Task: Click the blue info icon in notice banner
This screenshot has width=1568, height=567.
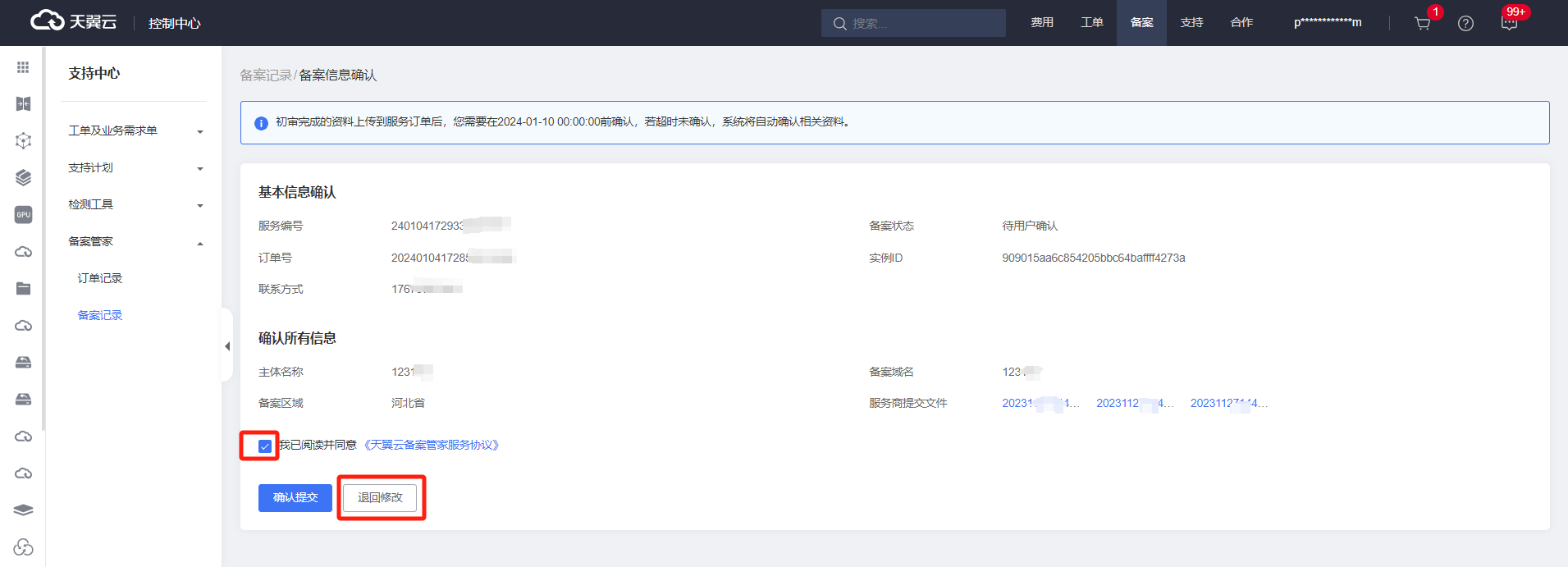Action: (261, 123)
